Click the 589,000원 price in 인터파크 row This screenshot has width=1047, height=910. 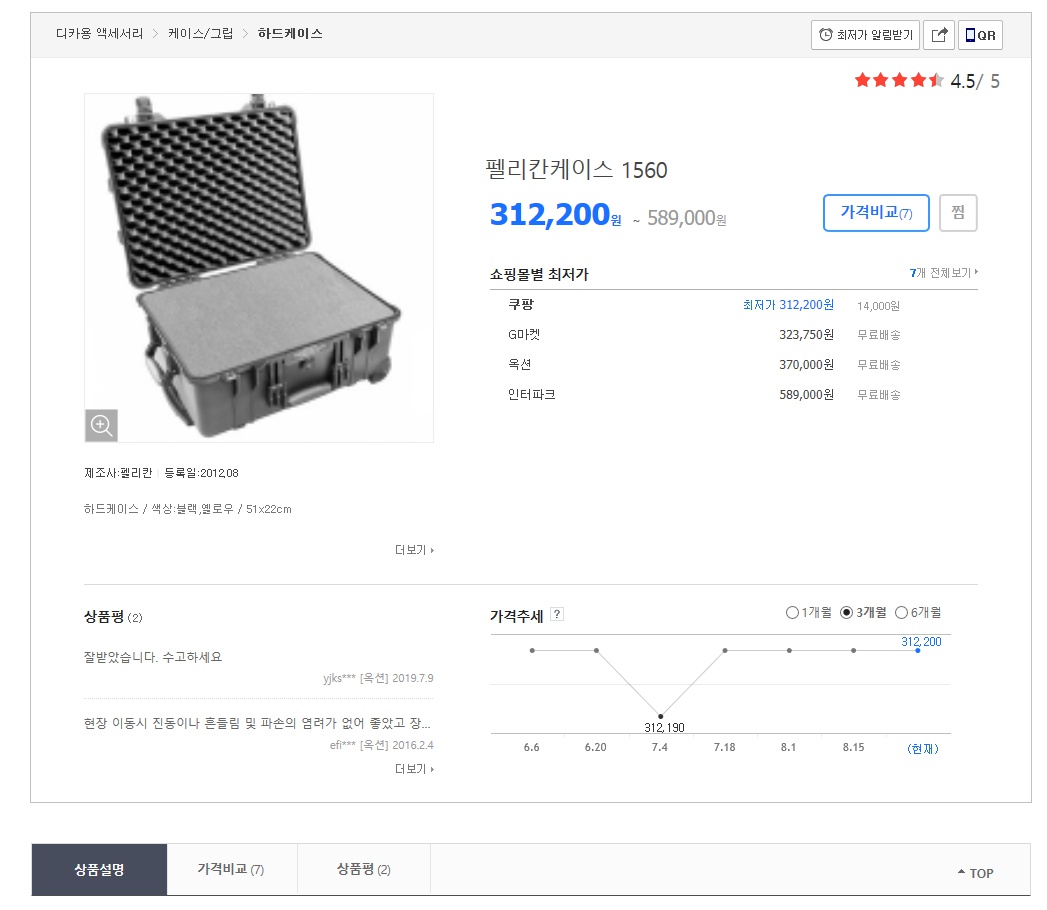[x=807, y=395]
